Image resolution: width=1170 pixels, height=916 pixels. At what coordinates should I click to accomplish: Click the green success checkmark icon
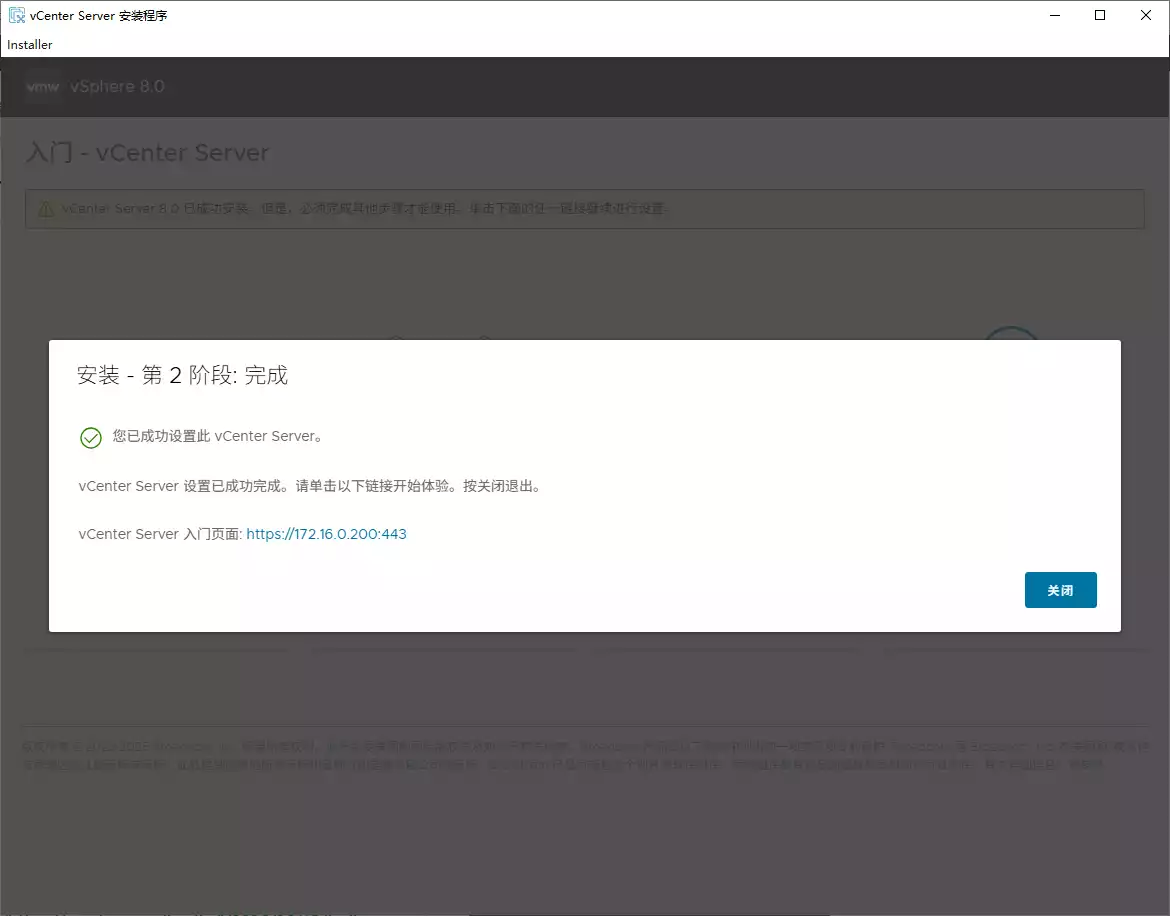click(91, 438)
